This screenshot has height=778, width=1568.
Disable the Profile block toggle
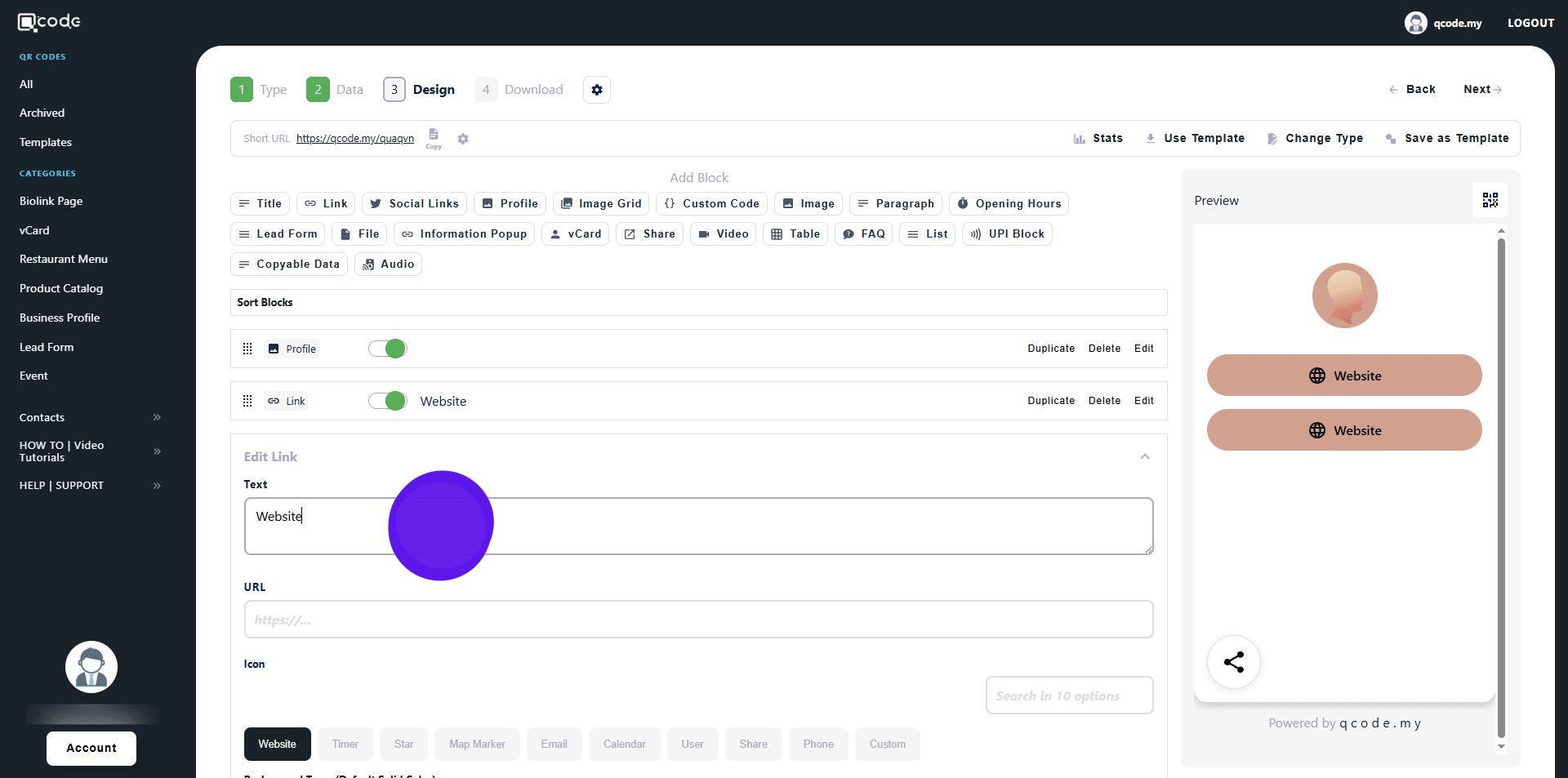click(387, 349)
